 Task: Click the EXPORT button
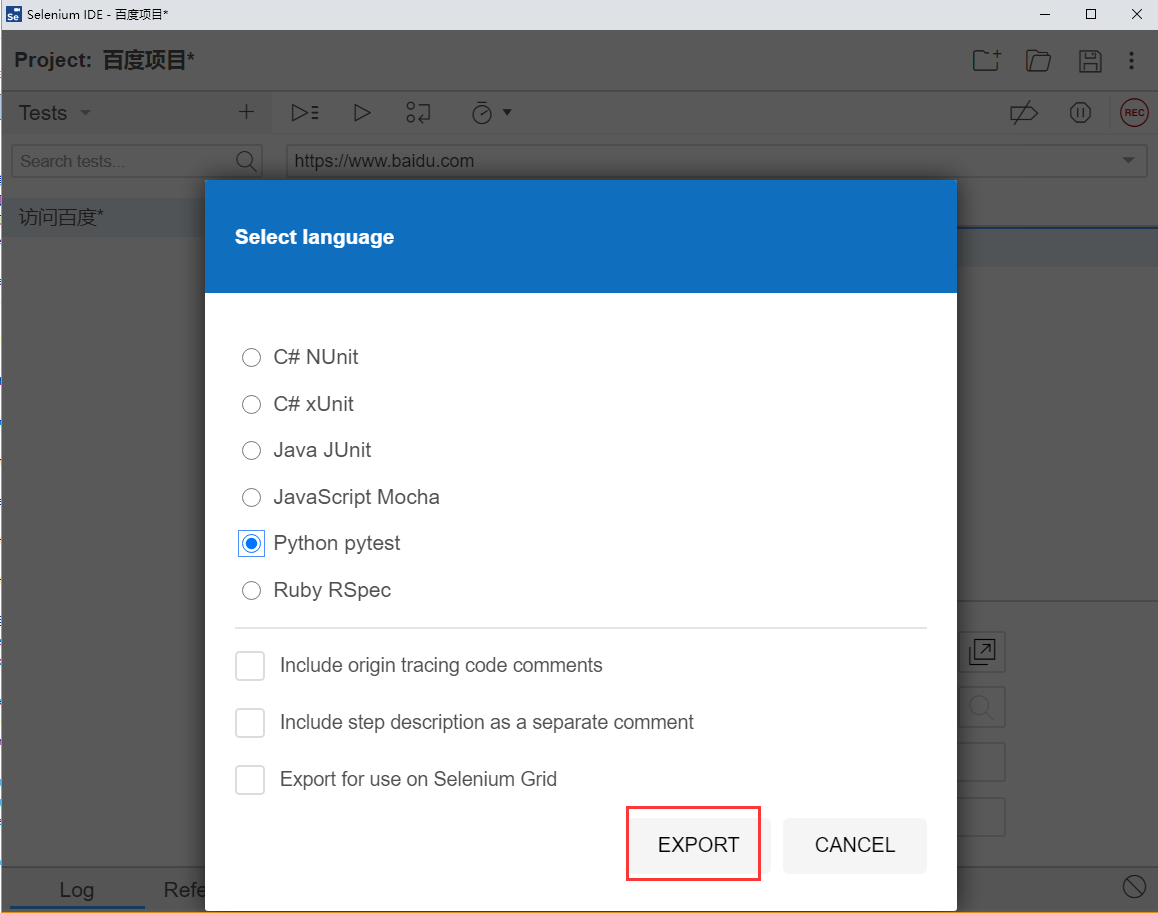(x=693, y=844)
